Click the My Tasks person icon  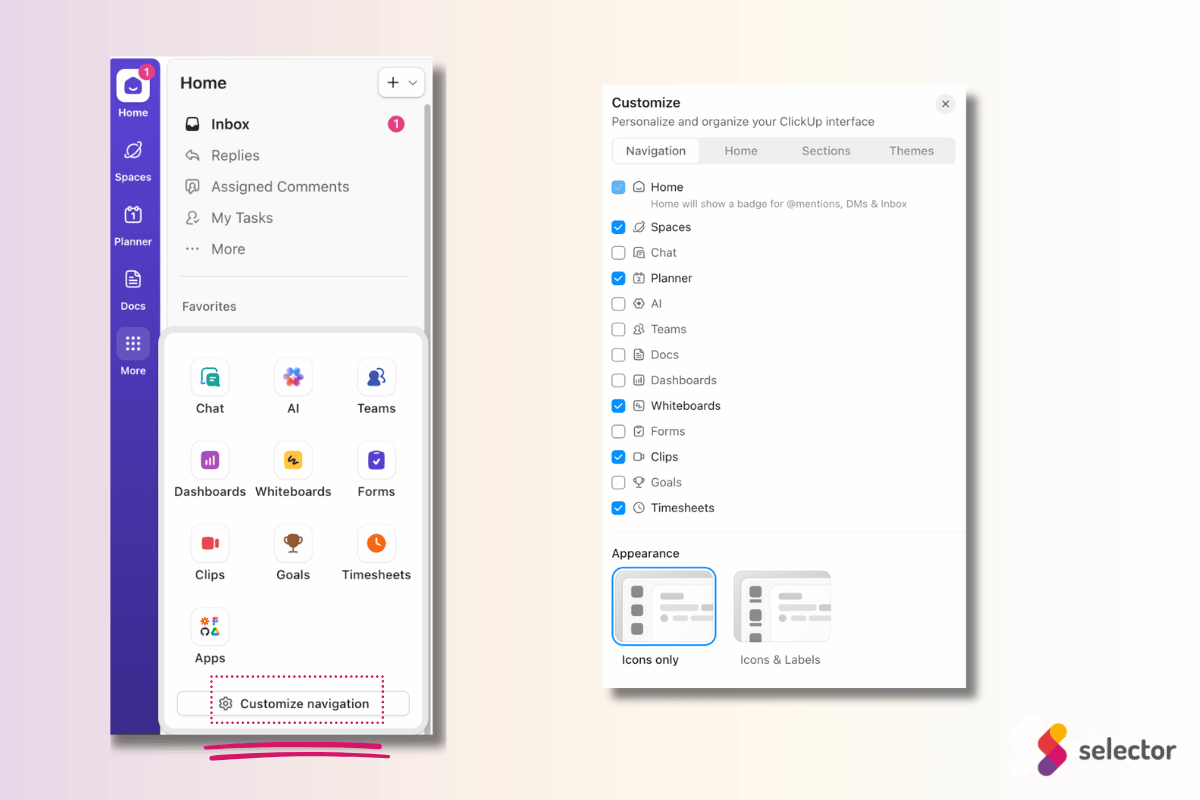(192, 217)
